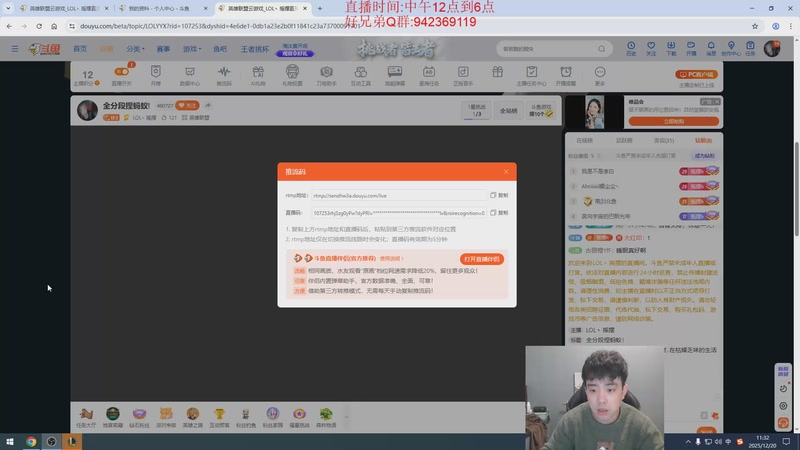Switch to the 贵宾(31) tab
The image size is (800, 450).
664,140
